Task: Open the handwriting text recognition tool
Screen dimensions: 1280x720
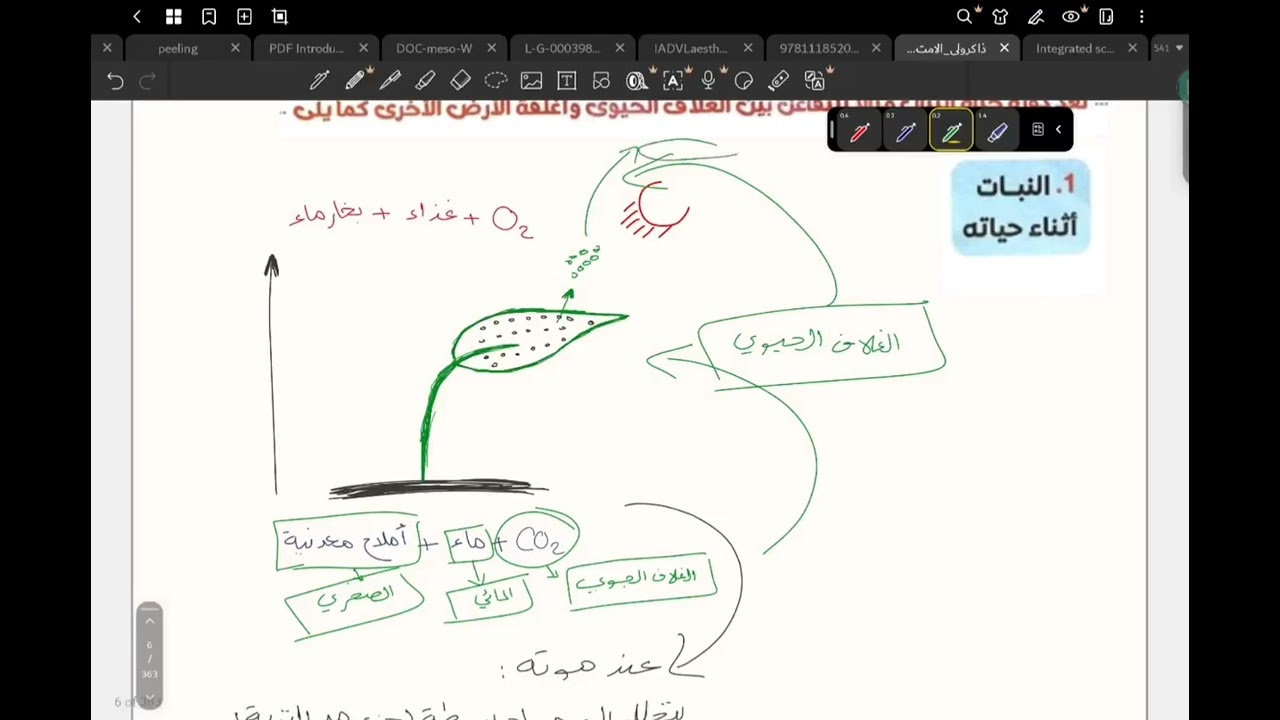Action: (673, 80)
